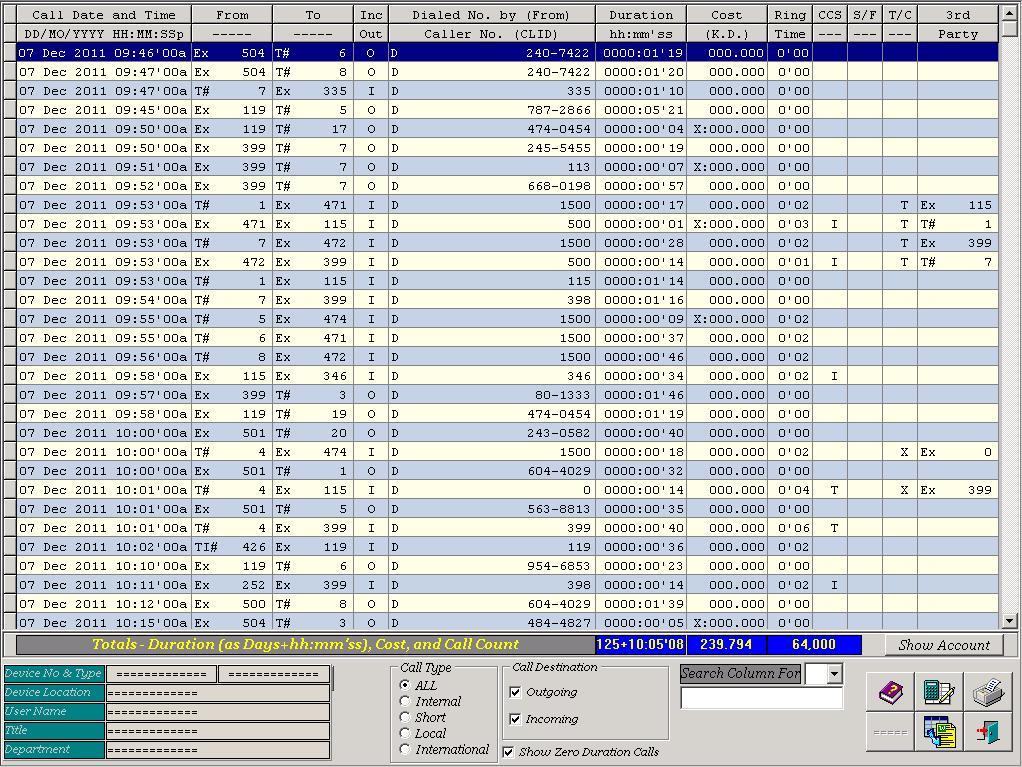Image resolution: width=1022 pixels, height=767 pixels.
Task: Click the Department value field
Action: click(218, 750)
